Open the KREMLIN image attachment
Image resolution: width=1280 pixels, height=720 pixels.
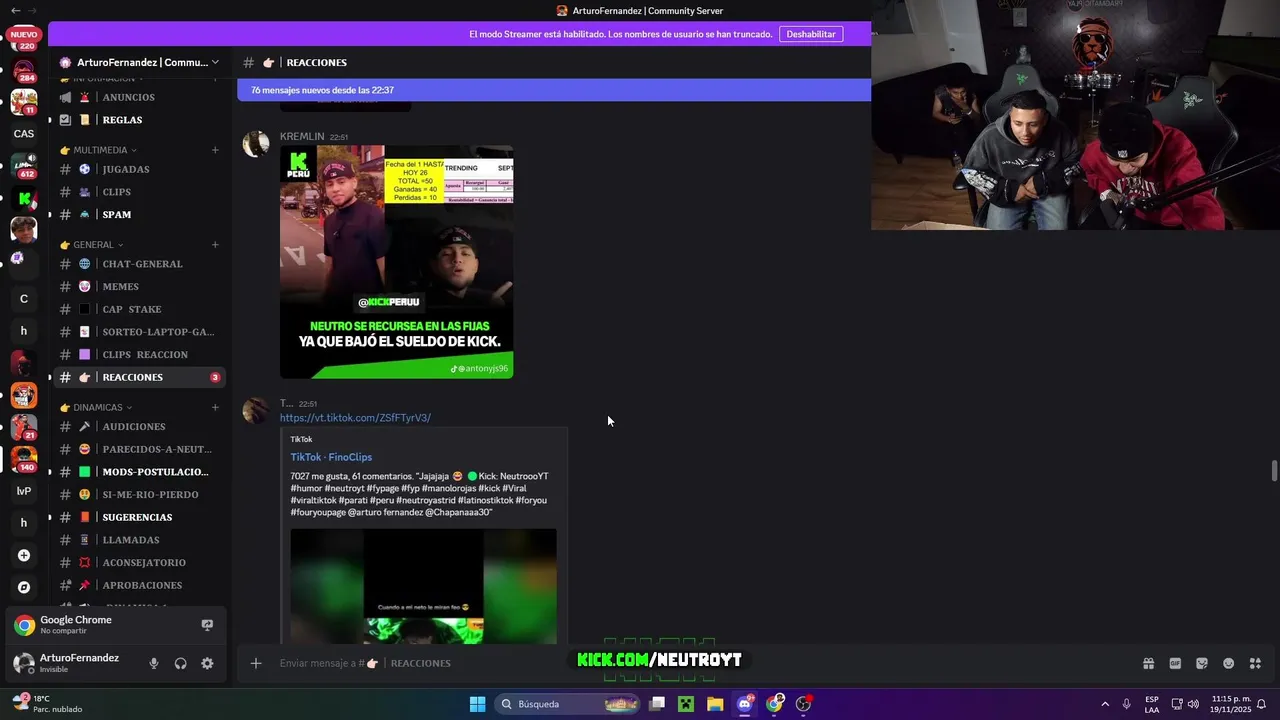pos(397,262)
